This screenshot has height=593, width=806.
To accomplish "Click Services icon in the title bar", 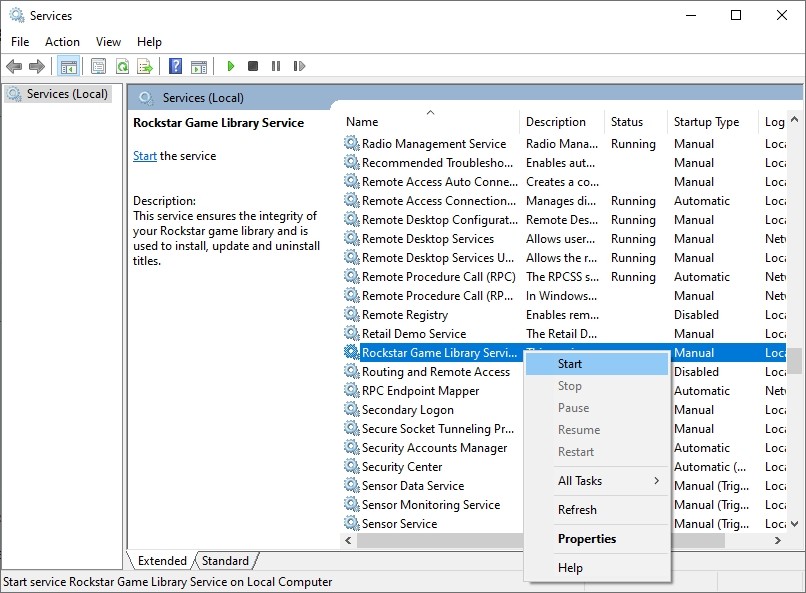I will pyautogui.click(x=17, y=15).
